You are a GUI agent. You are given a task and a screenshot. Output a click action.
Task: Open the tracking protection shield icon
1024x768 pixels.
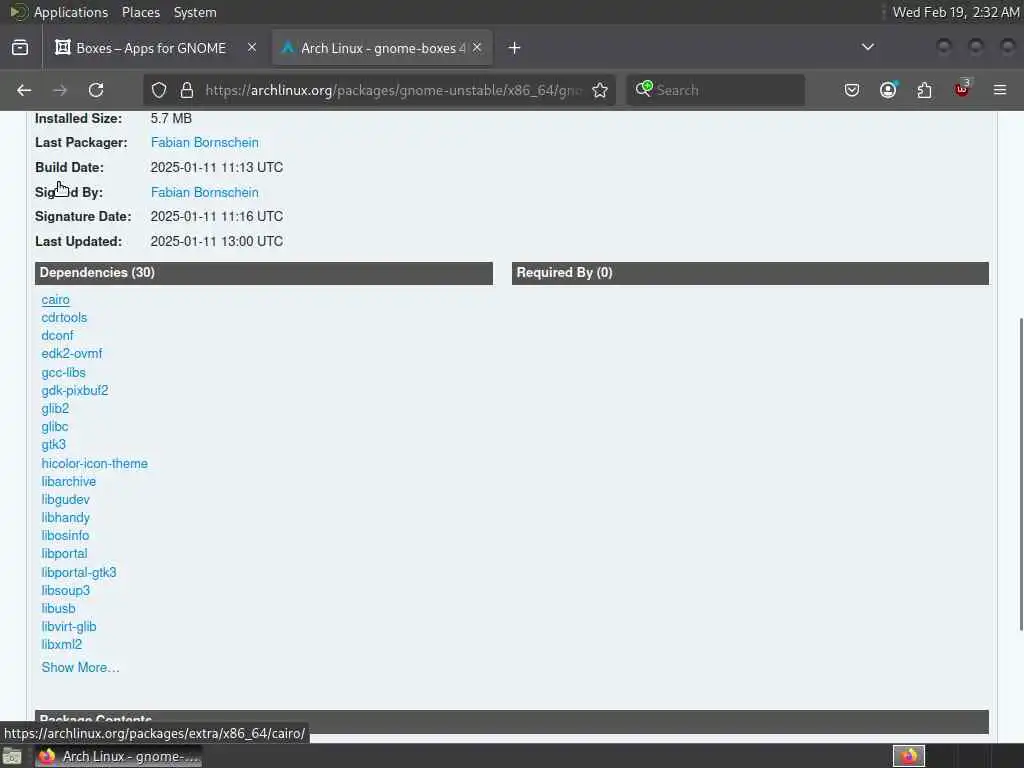(x=159, y=90)
